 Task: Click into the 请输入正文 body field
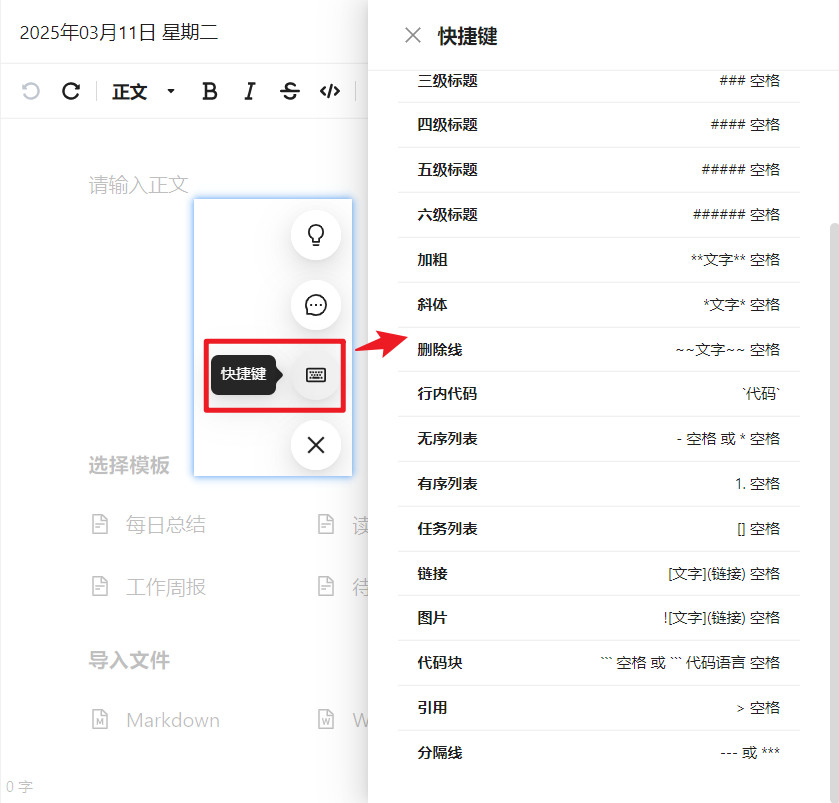coord(139,185)
